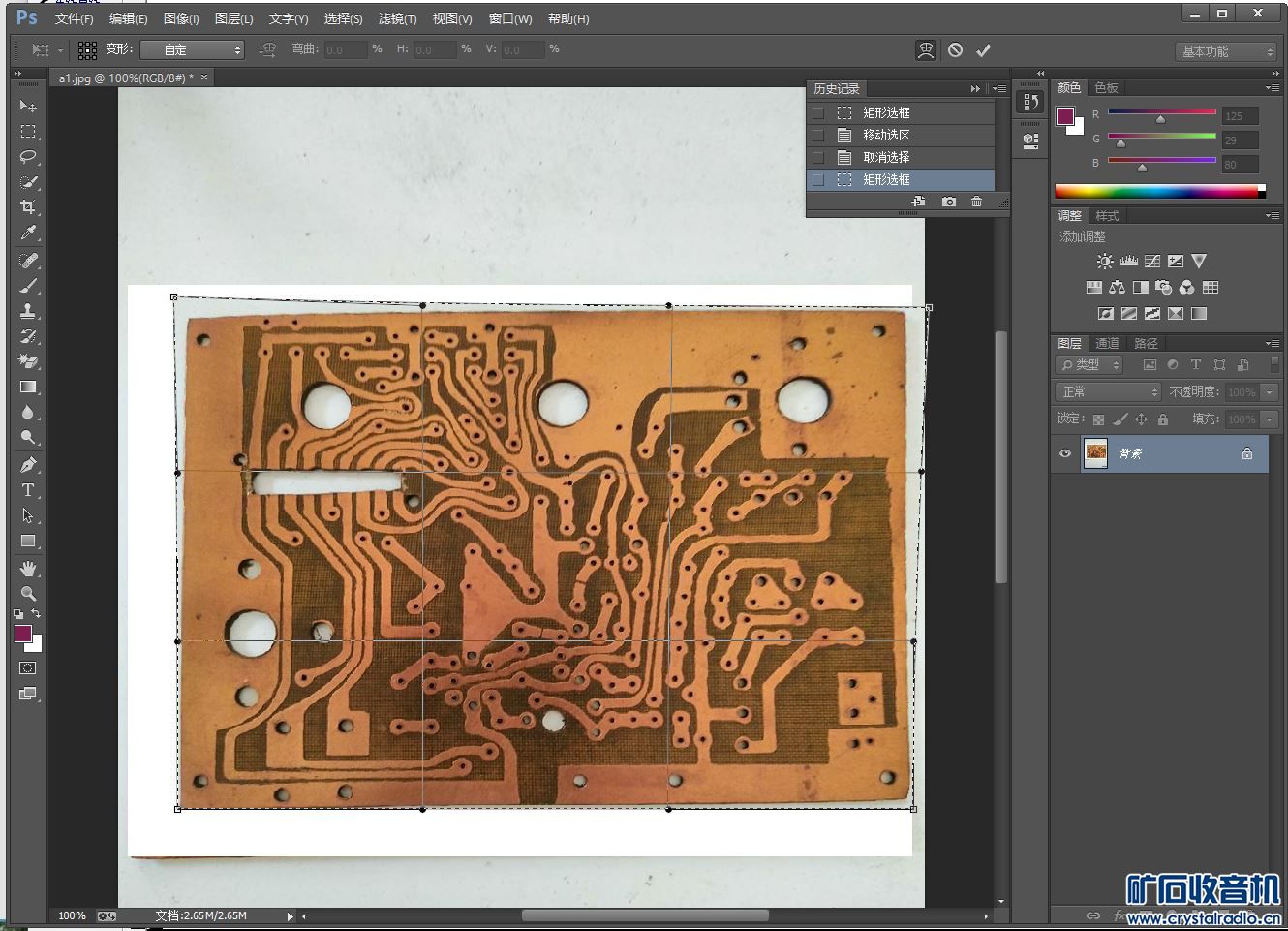Commit the transform with the checkmark icon

pos(984,50)
